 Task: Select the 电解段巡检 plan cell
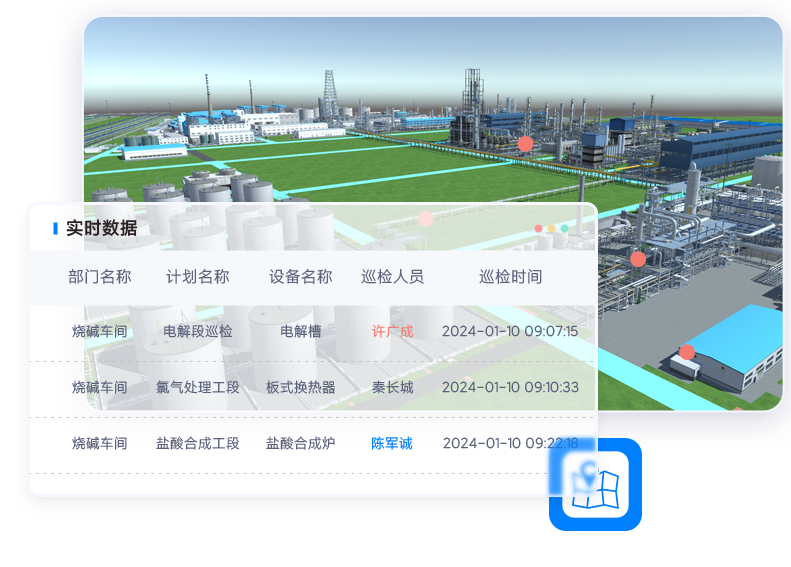point(198,331)
